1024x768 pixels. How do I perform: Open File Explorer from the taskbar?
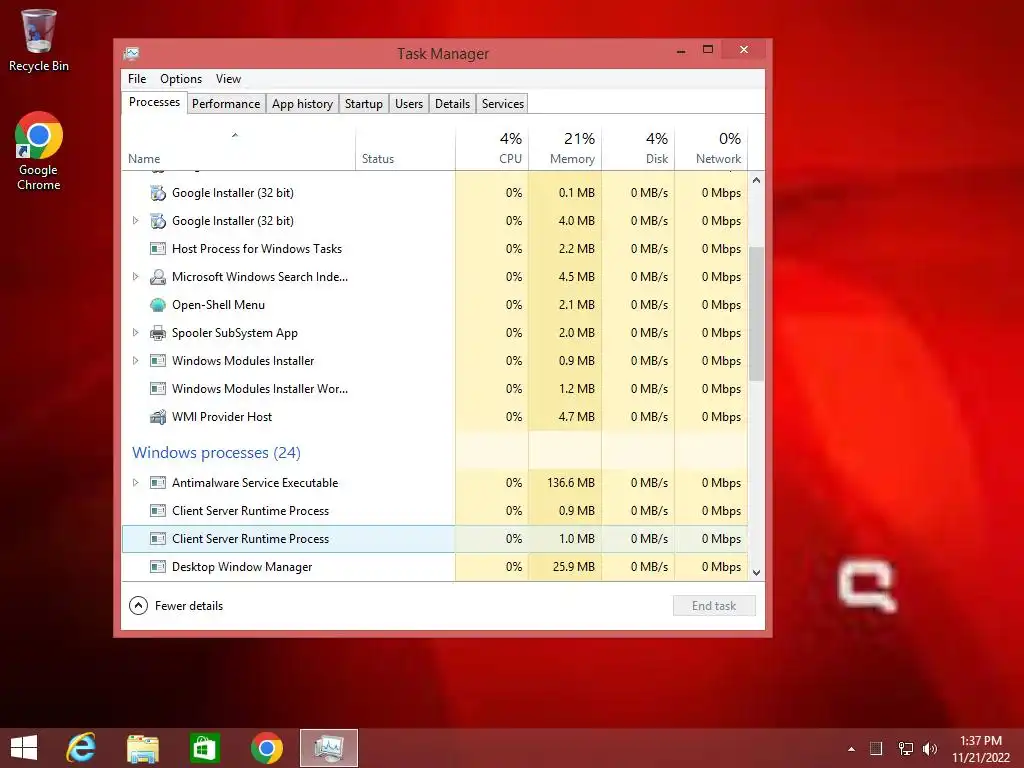tap(142, 748)
